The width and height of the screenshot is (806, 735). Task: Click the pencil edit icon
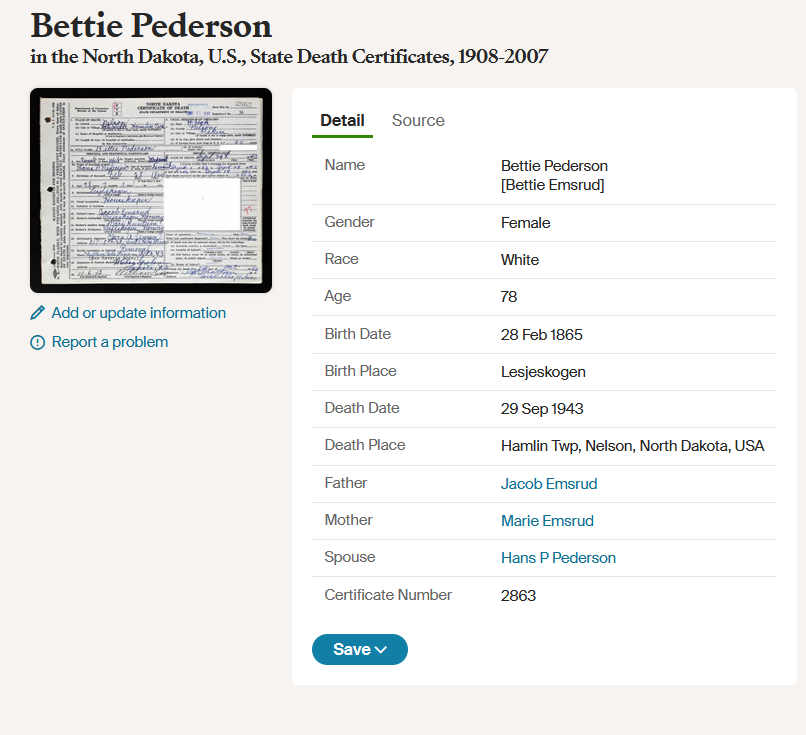pyautogui.click(x=36, y=313)
